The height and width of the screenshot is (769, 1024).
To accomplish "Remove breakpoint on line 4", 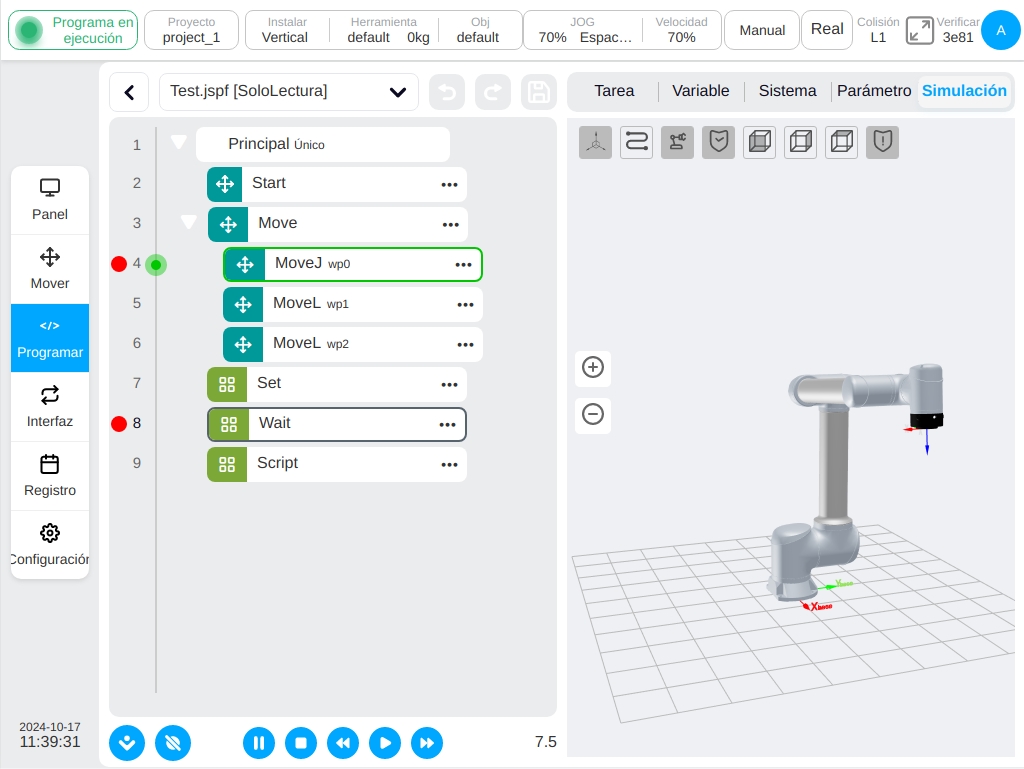I will [x=119, y=264].
